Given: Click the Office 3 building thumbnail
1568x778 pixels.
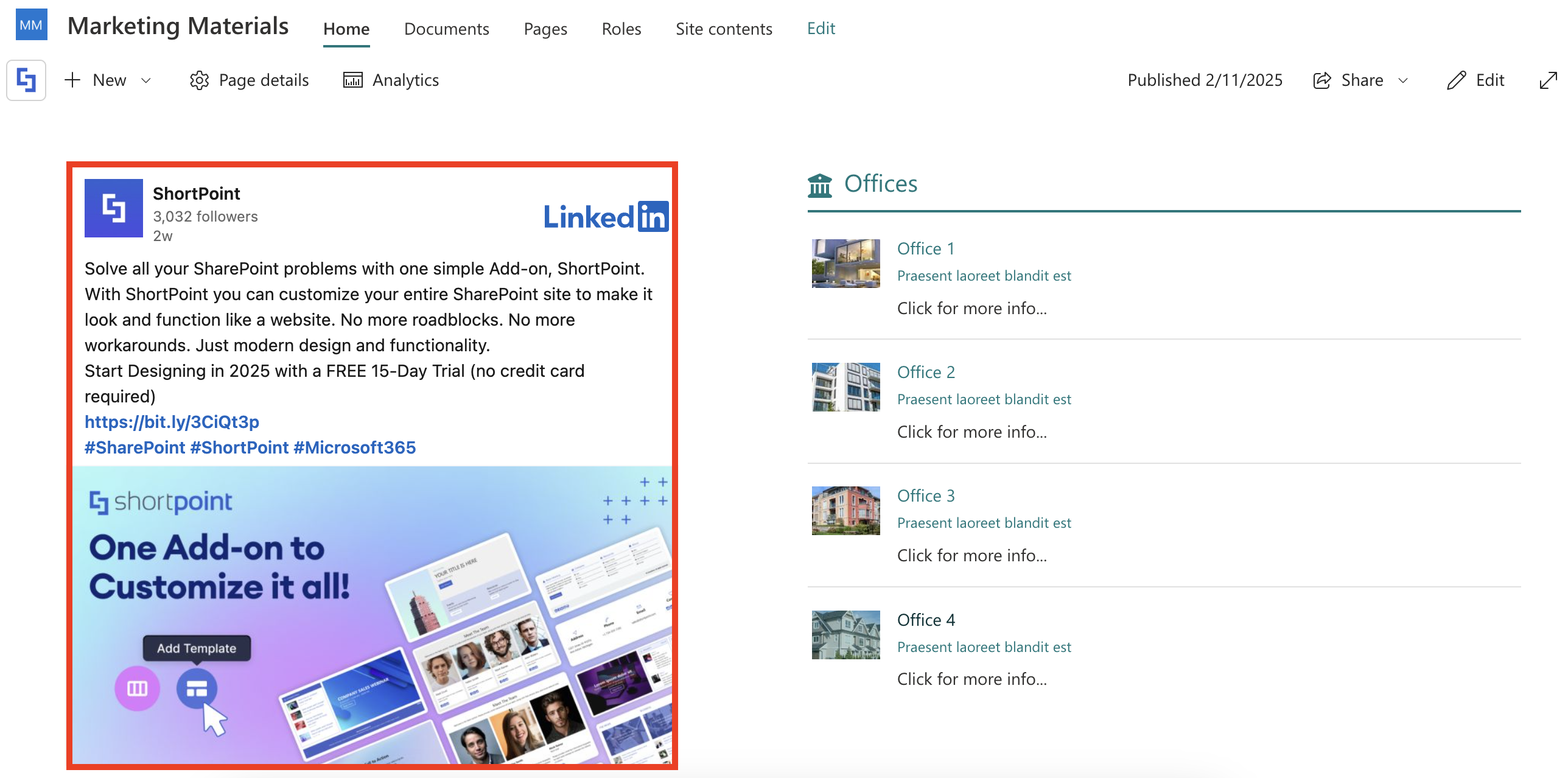Looking at the screenshot, I should pyautogui.click(x=845, y=510).
